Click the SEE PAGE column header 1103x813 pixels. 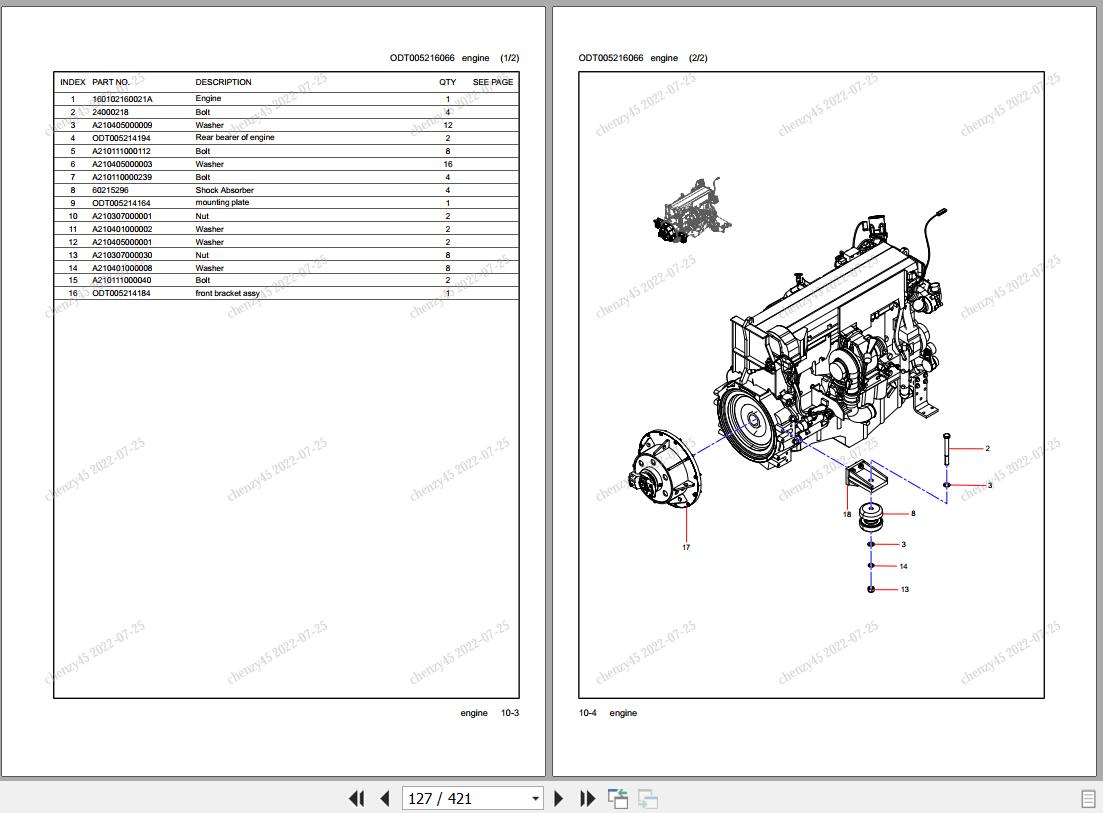(493, 82)
